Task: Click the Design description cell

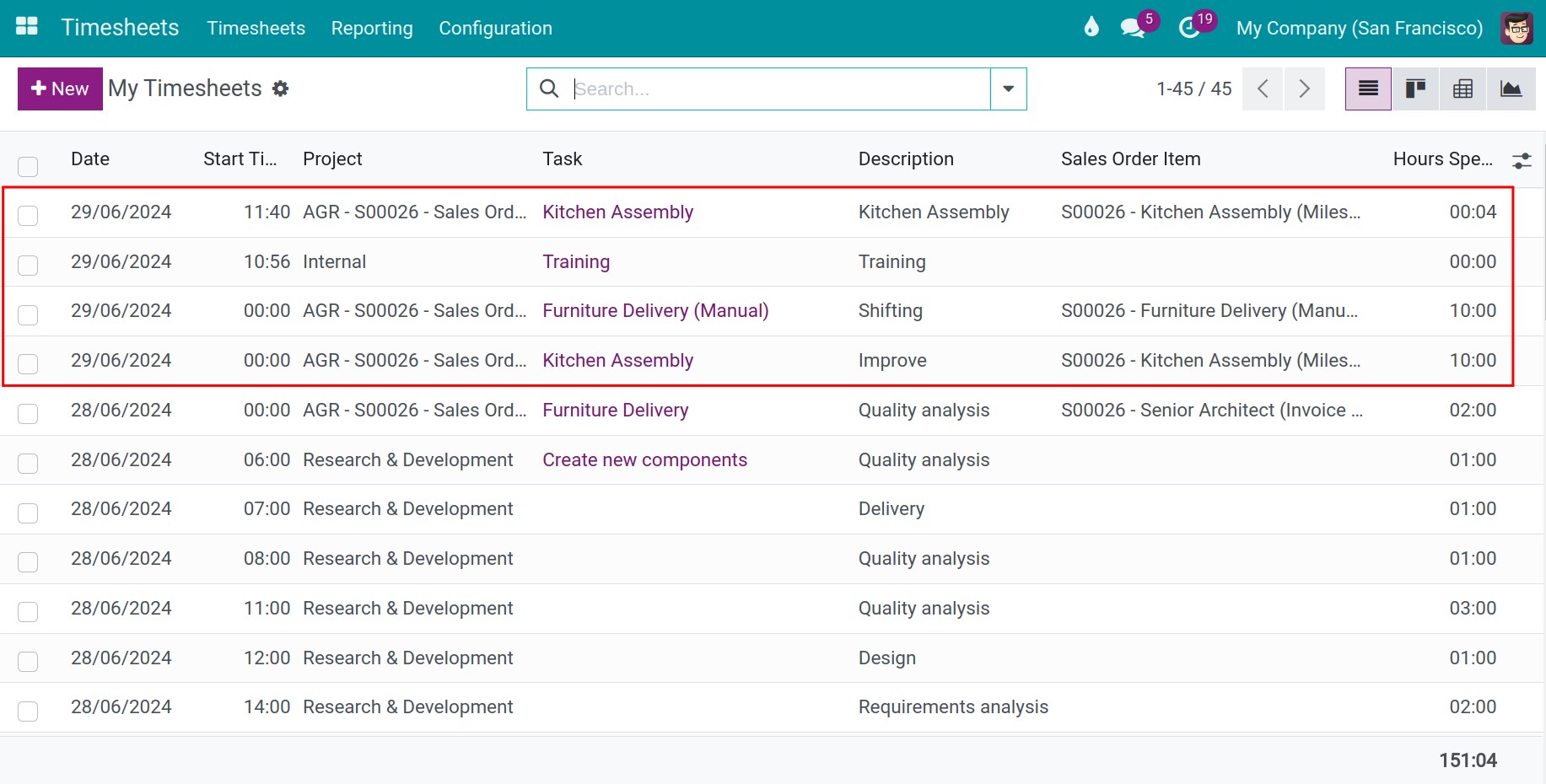Action: 887,658
